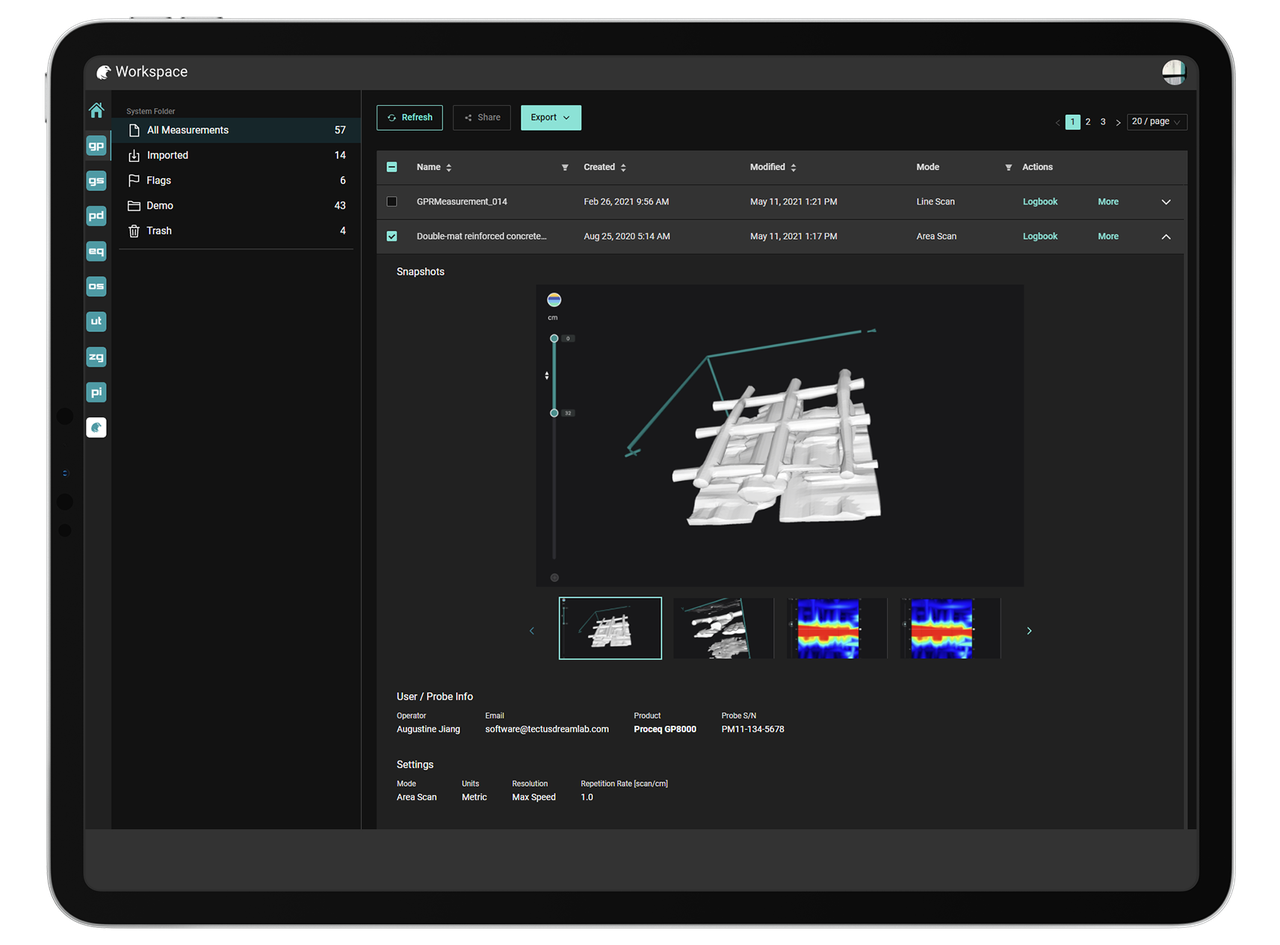Open the Demo folder
Viewport: 1280px width, 945px height.
pos(236,205)
